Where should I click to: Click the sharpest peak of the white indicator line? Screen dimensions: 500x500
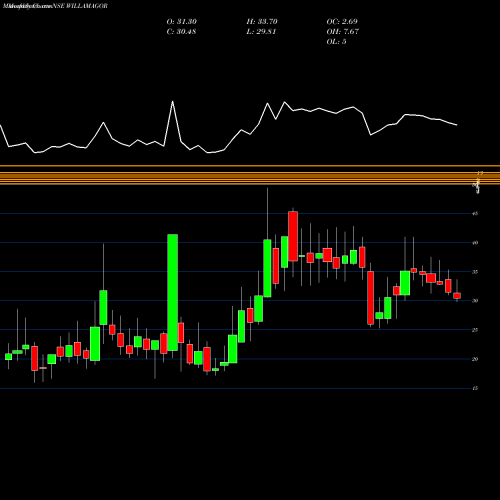(x=172, y=101)
